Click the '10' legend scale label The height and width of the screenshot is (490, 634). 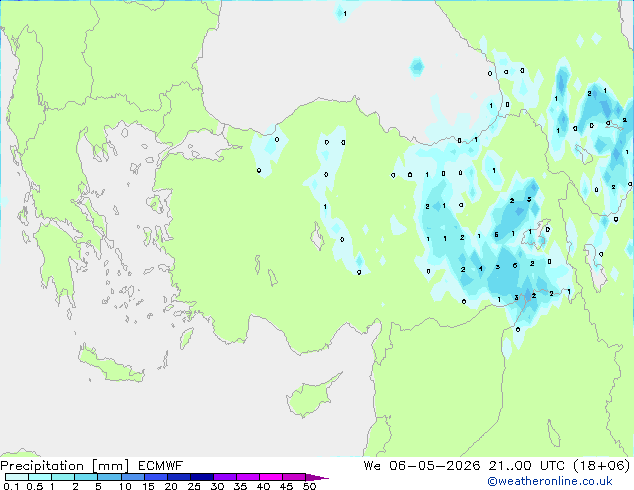(x=125, y=486)
